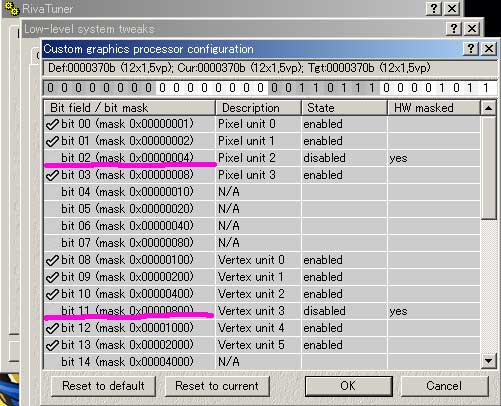This screenshot has height=406, width=501.
Task: Click the State column header
Action: pos(344,108)
